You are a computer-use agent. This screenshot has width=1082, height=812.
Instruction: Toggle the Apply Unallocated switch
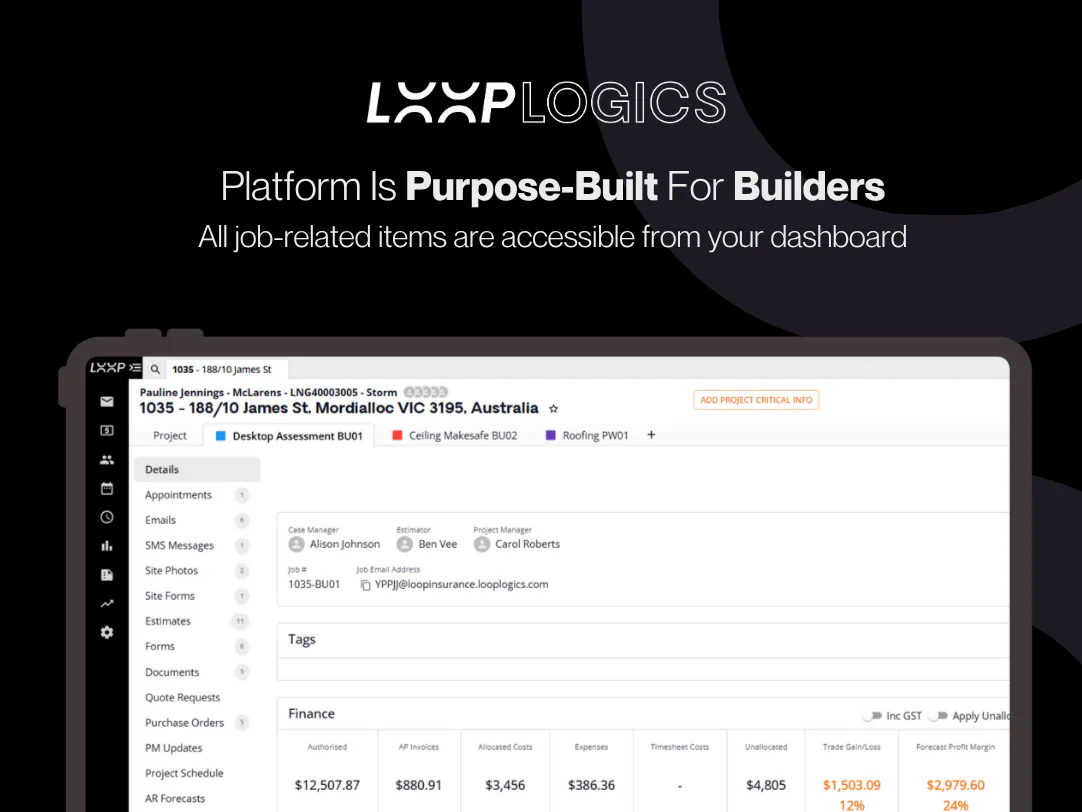click(x=938, y=715)
